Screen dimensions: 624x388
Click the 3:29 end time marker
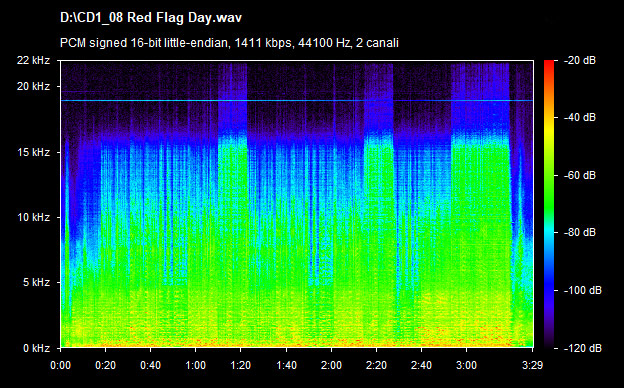click(532, 365)
